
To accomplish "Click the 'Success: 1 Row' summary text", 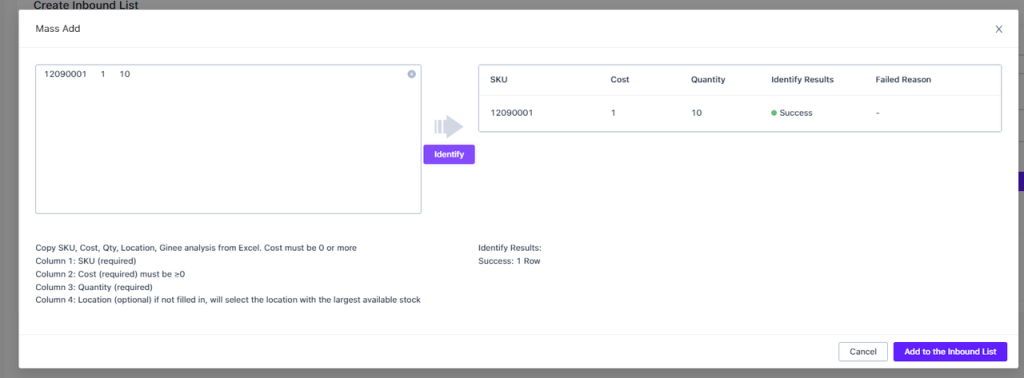I will click(509, 261).
